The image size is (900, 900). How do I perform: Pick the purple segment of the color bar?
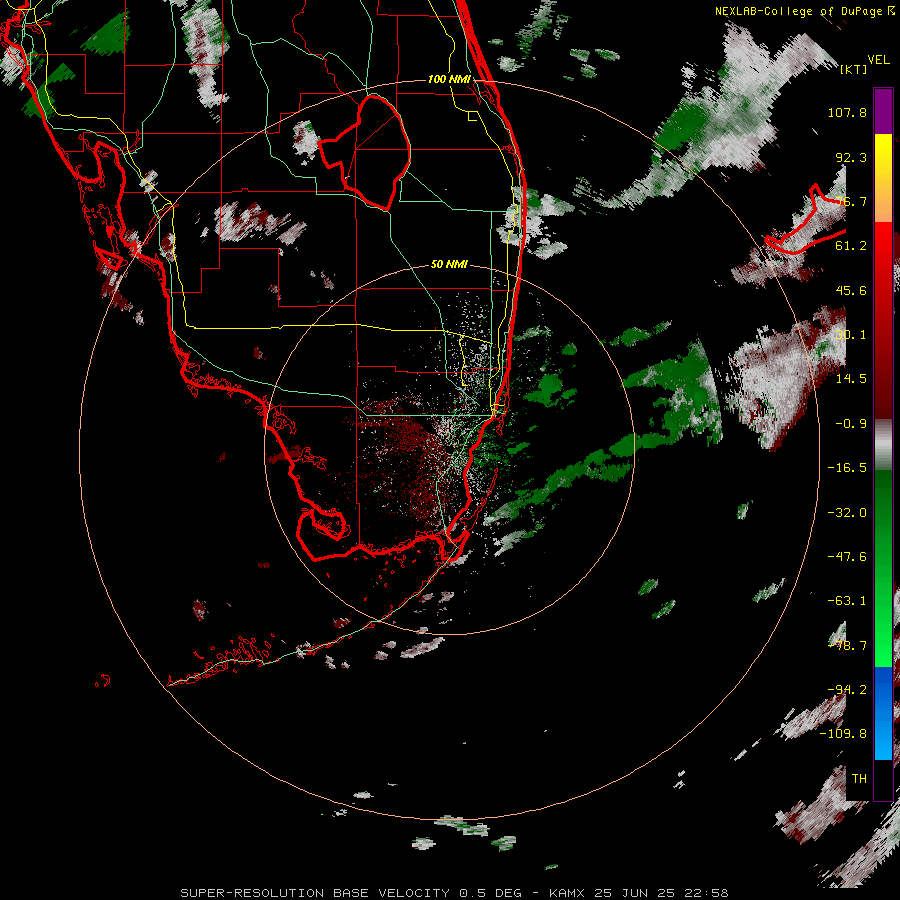[x=883, y=112]
